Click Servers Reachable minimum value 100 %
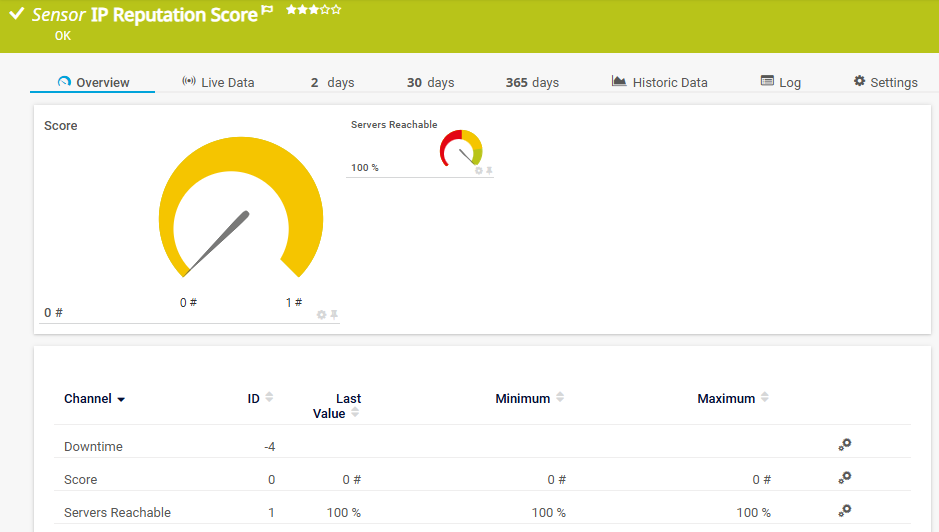Screen dimensions: 939x532 [549, 512]
